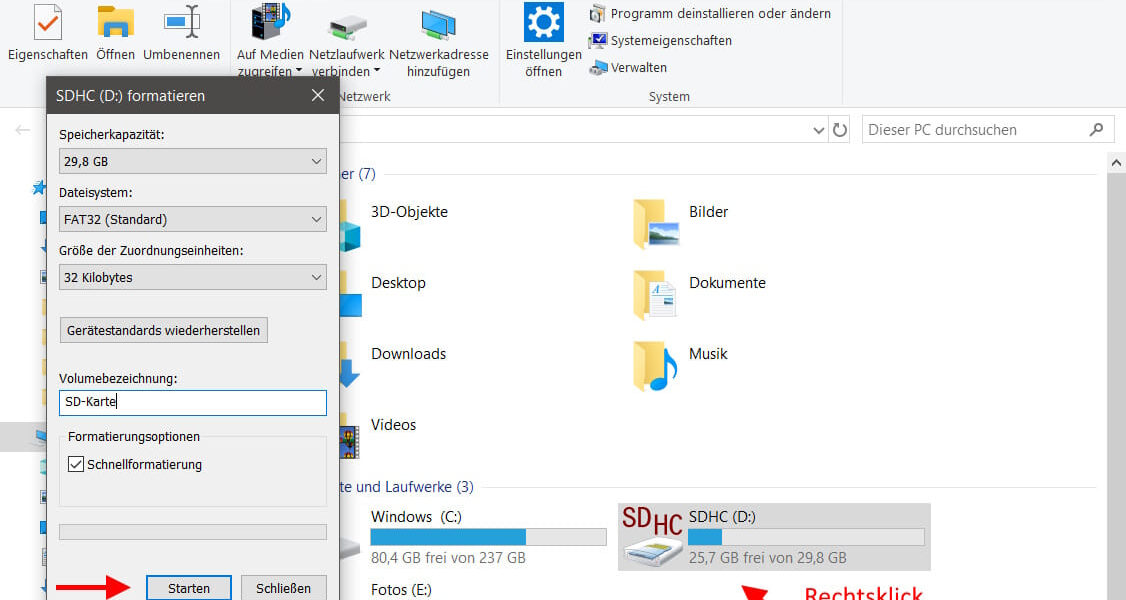1126x600 pixels.
Task: Click the Volumebezeichnung text field
Action: (192, 402)
